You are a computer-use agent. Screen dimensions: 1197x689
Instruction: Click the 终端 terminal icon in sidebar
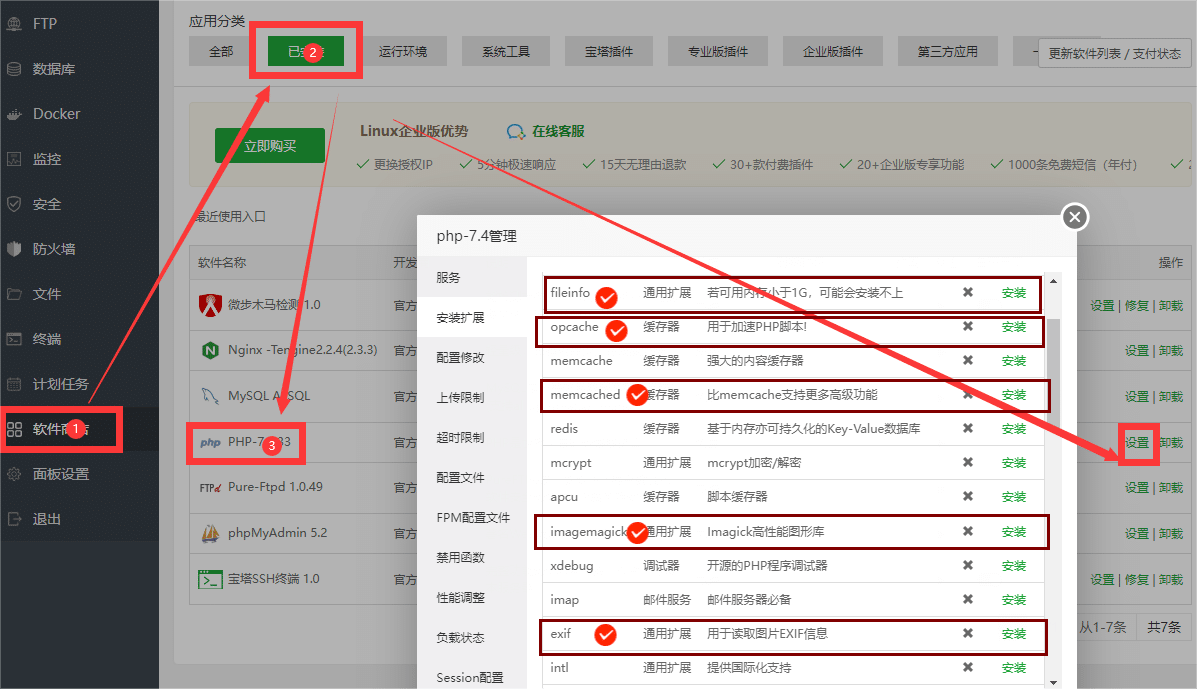coord(14,339)
